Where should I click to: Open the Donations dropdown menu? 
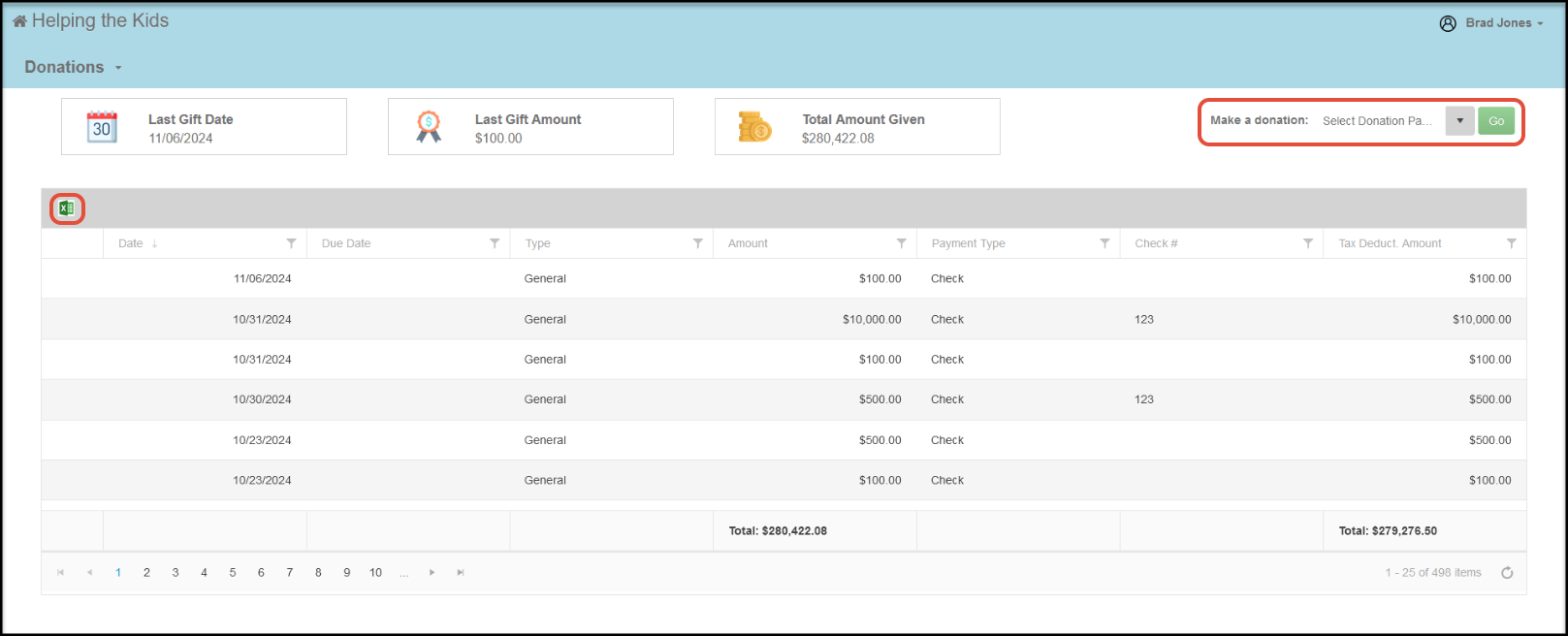pos(74,67)
